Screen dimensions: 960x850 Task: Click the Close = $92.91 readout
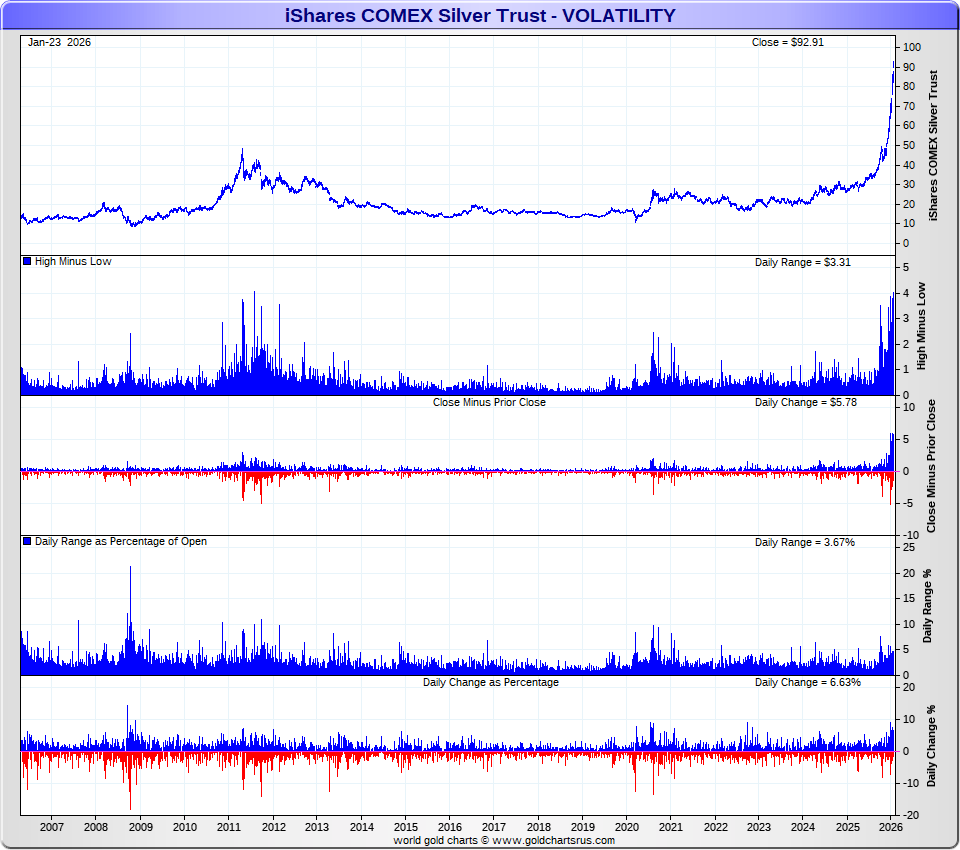787,42
